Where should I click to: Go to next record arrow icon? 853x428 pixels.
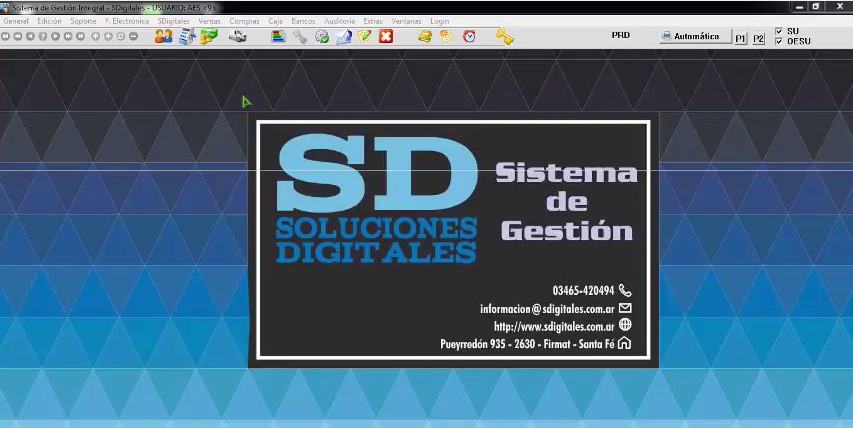tap(55, 36)
